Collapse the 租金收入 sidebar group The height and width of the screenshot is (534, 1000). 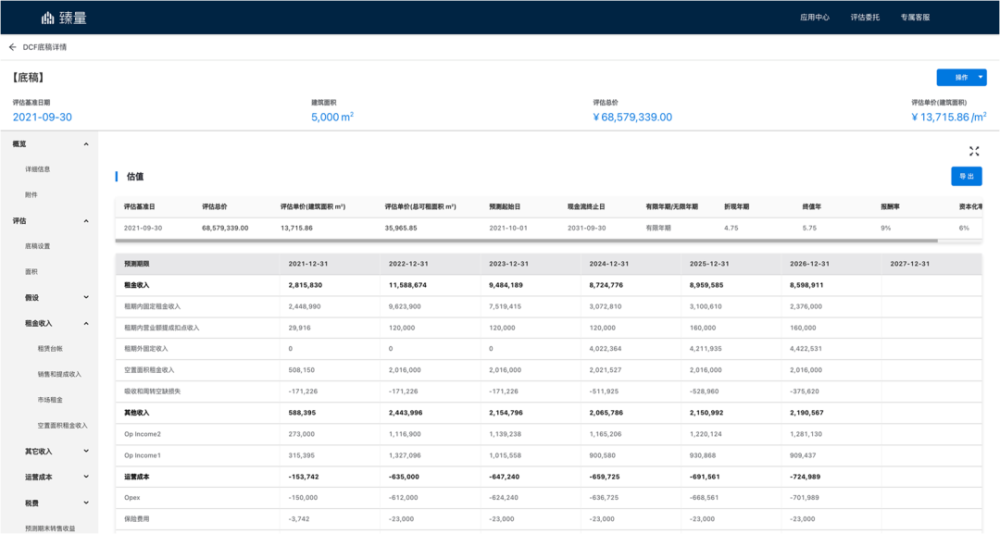coord(87,323)
